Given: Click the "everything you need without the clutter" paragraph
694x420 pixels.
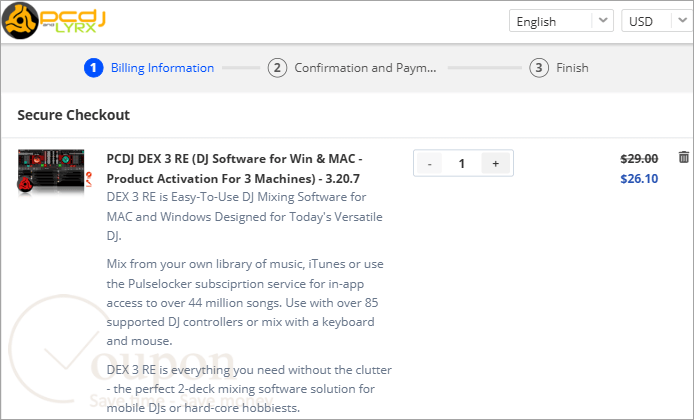Looking at the screenshot, I should click(249, 389).
